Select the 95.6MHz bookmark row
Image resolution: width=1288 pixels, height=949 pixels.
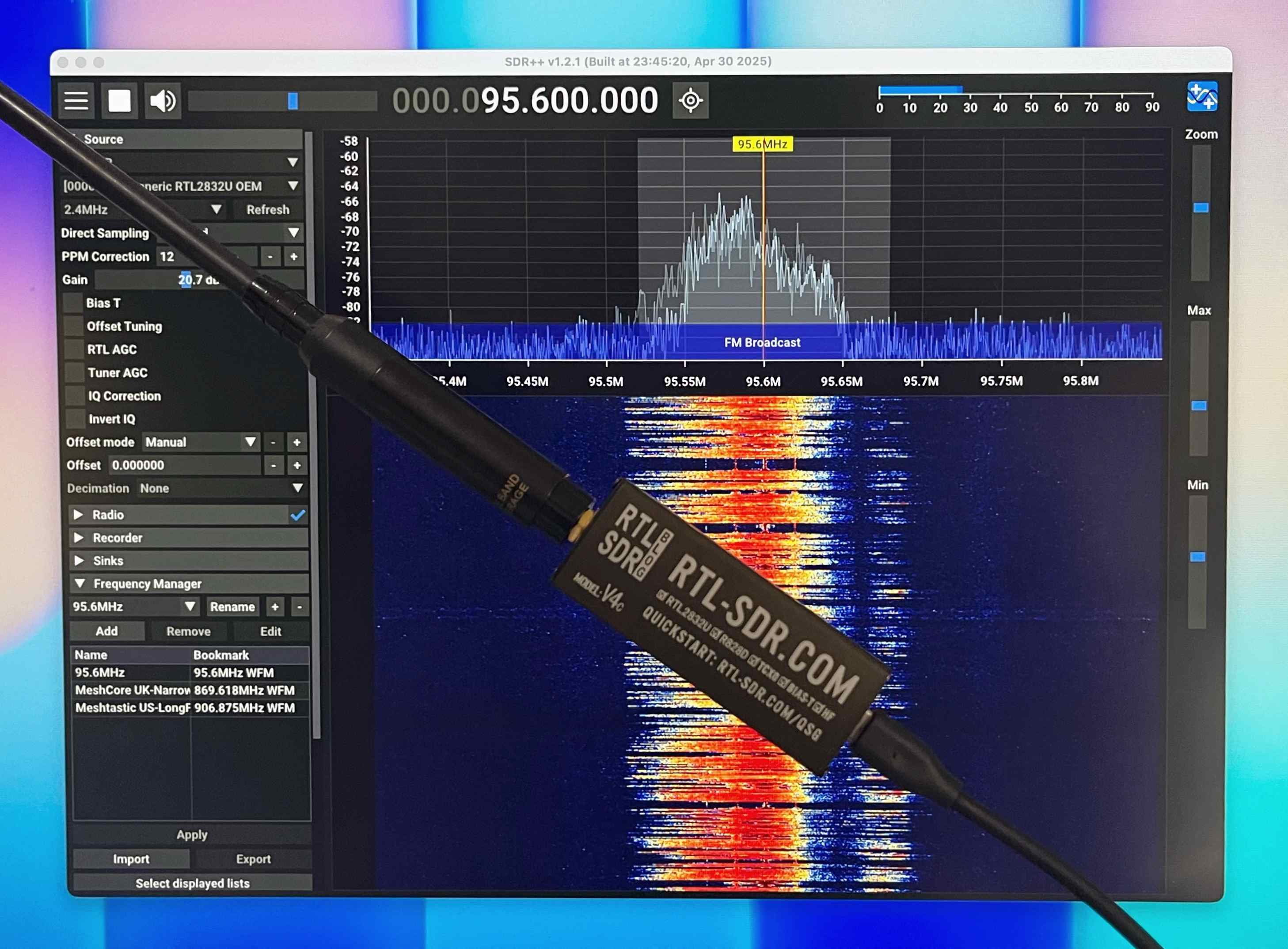[x=192, y=673]
